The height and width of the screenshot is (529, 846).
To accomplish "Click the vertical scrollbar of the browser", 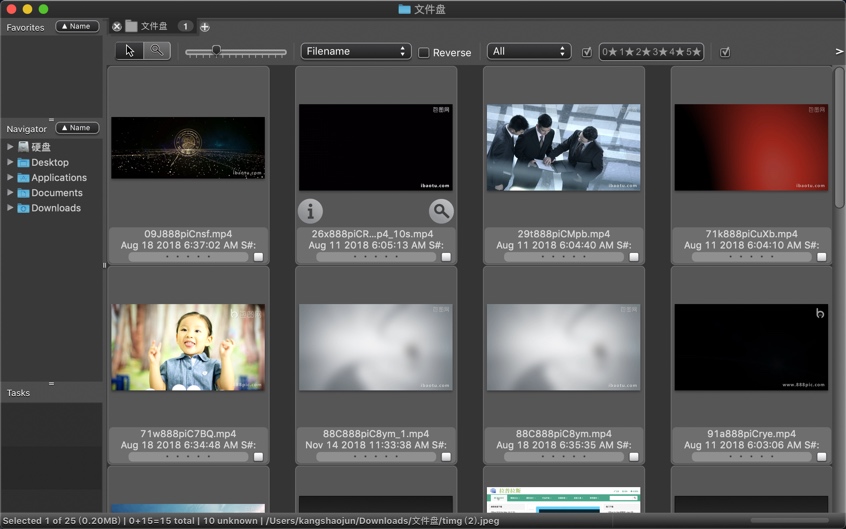I will tap(839, 138).
